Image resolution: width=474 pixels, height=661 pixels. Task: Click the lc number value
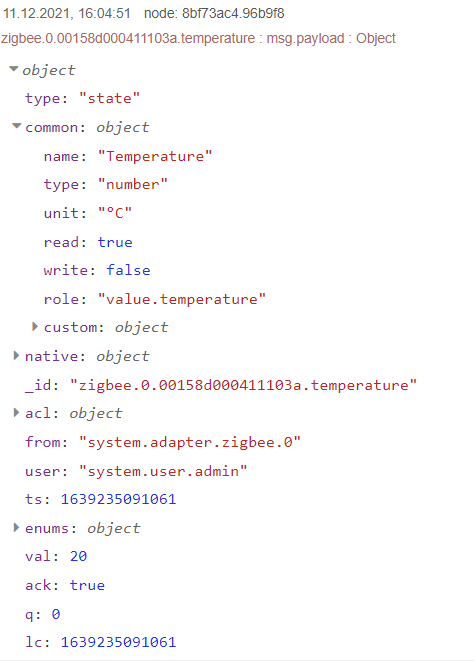pyautogui.click(x=118, y=642)
